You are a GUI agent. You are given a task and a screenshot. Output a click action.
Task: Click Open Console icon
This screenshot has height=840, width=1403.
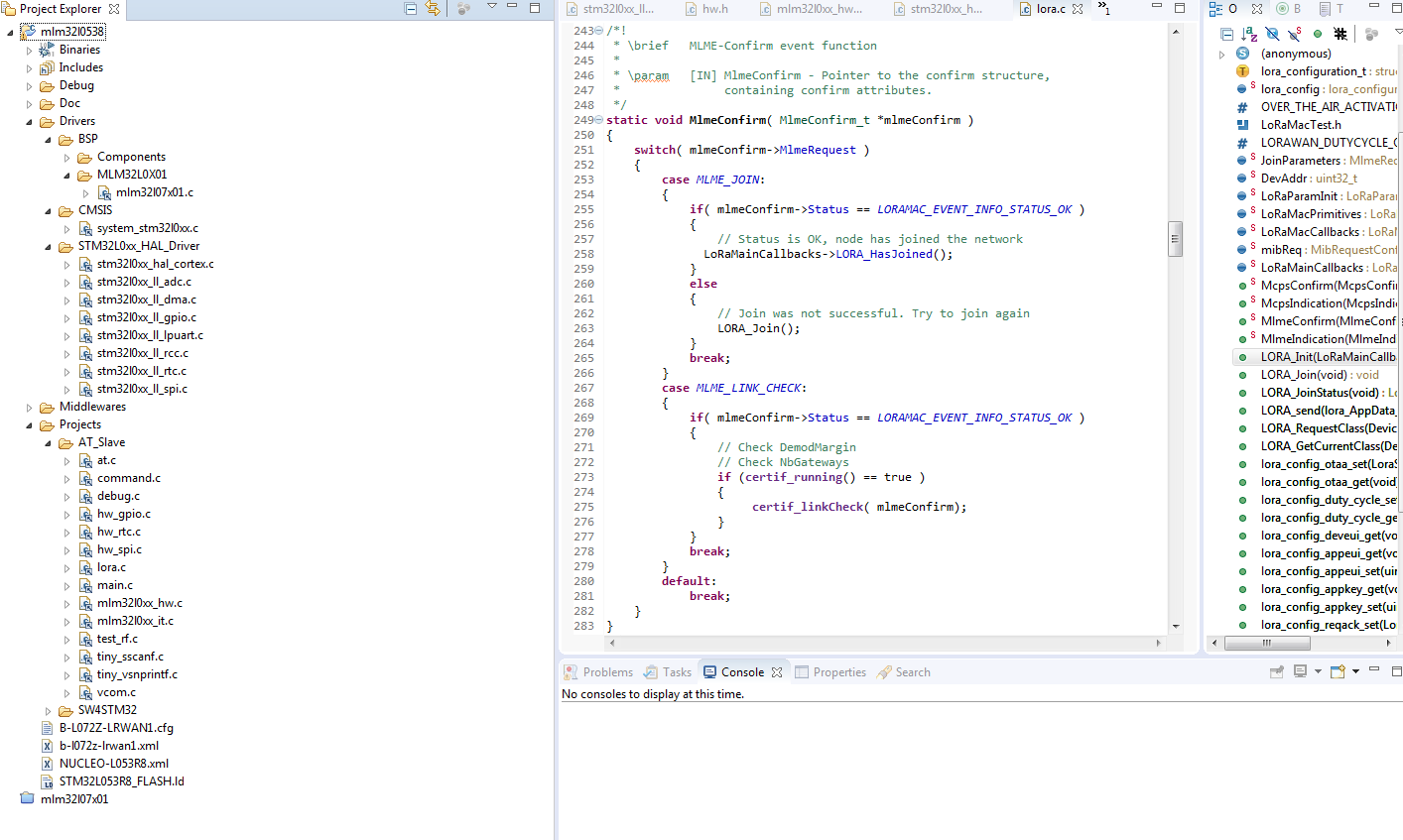(1339, 671)
